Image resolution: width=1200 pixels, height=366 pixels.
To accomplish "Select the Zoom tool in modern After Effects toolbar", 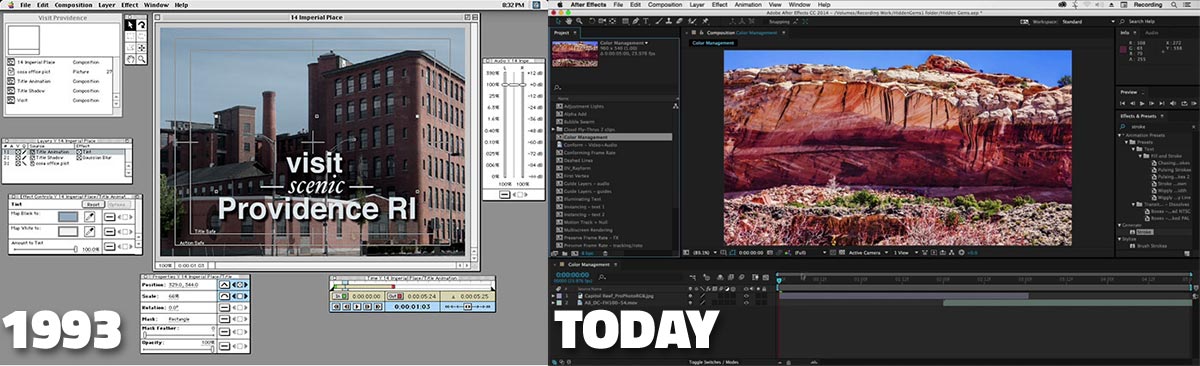I will (579, 21).
